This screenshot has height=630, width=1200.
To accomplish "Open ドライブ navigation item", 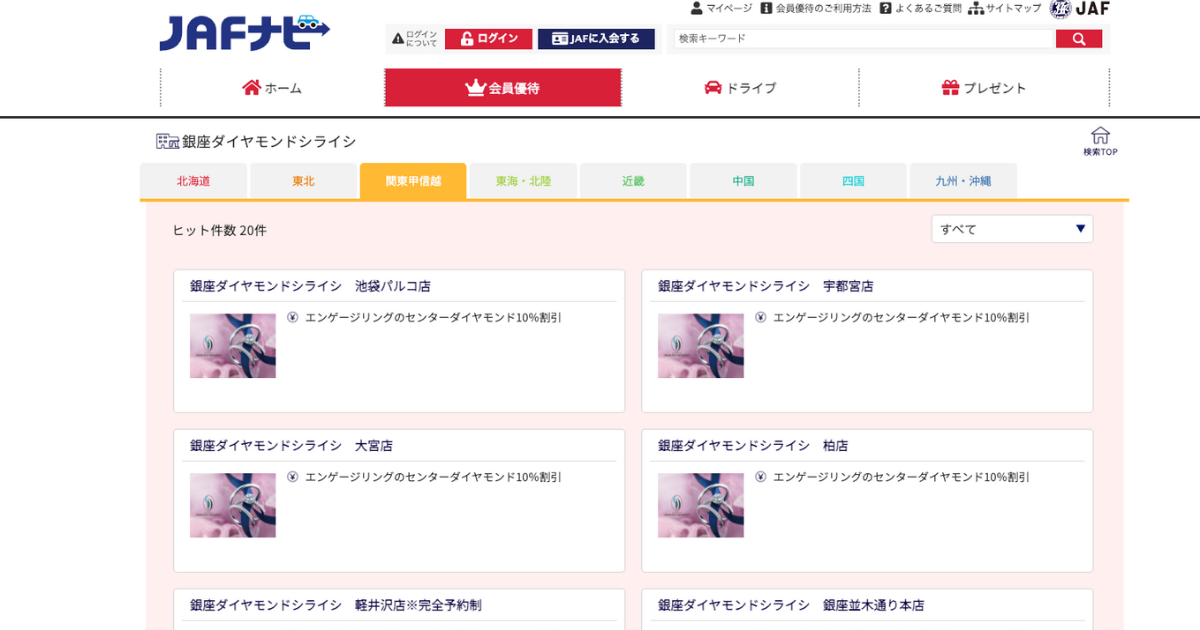I will (740, 88).
